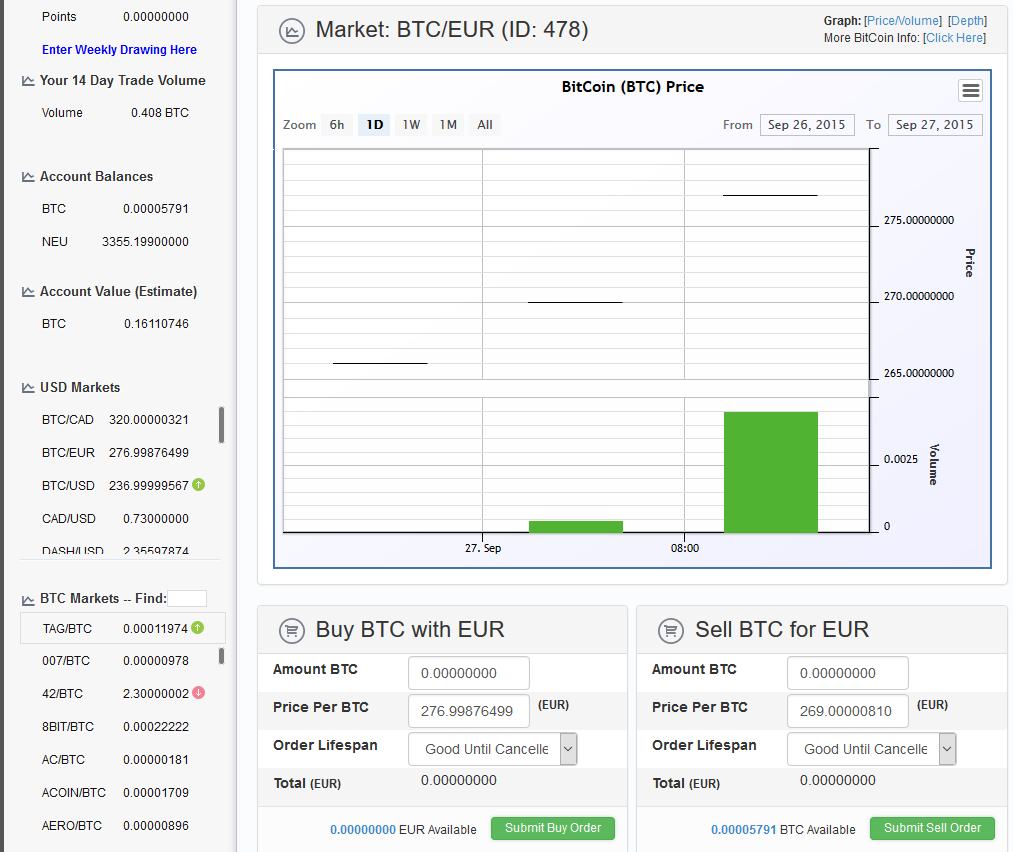Click the green up arrow next to TAG/BTC
1013x852 pixels.
pyautogui.click(x=198, y=627)
